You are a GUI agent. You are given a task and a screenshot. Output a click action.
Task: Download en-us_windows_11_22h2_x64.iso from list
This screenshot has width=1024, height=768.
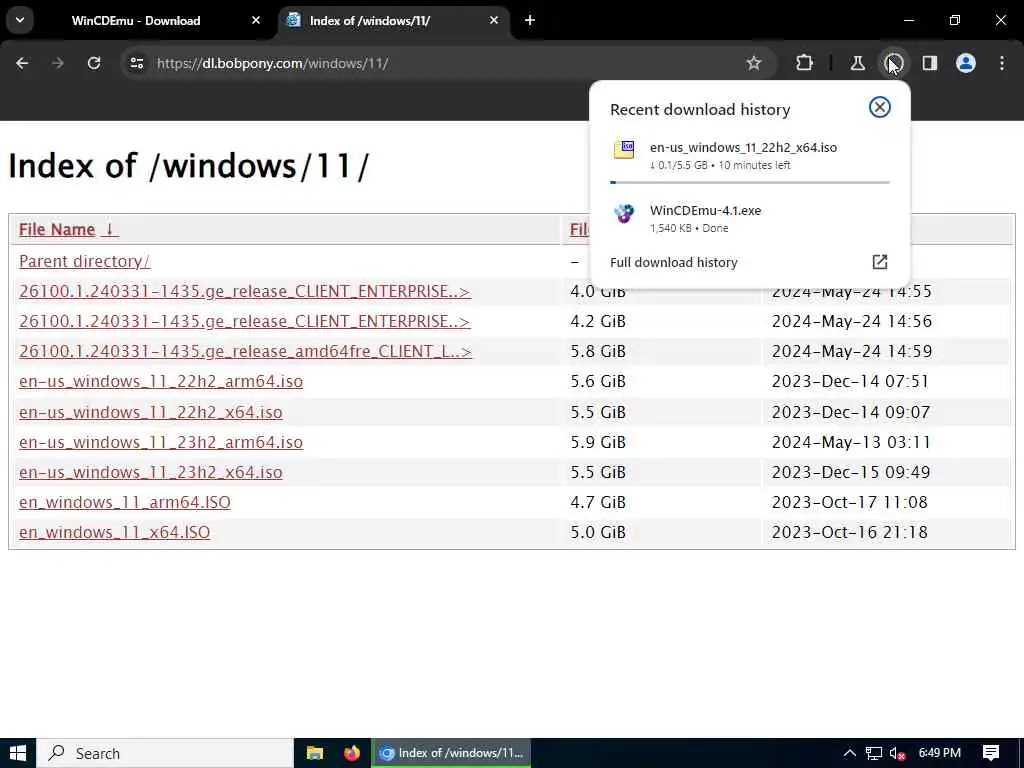point(151,412)
